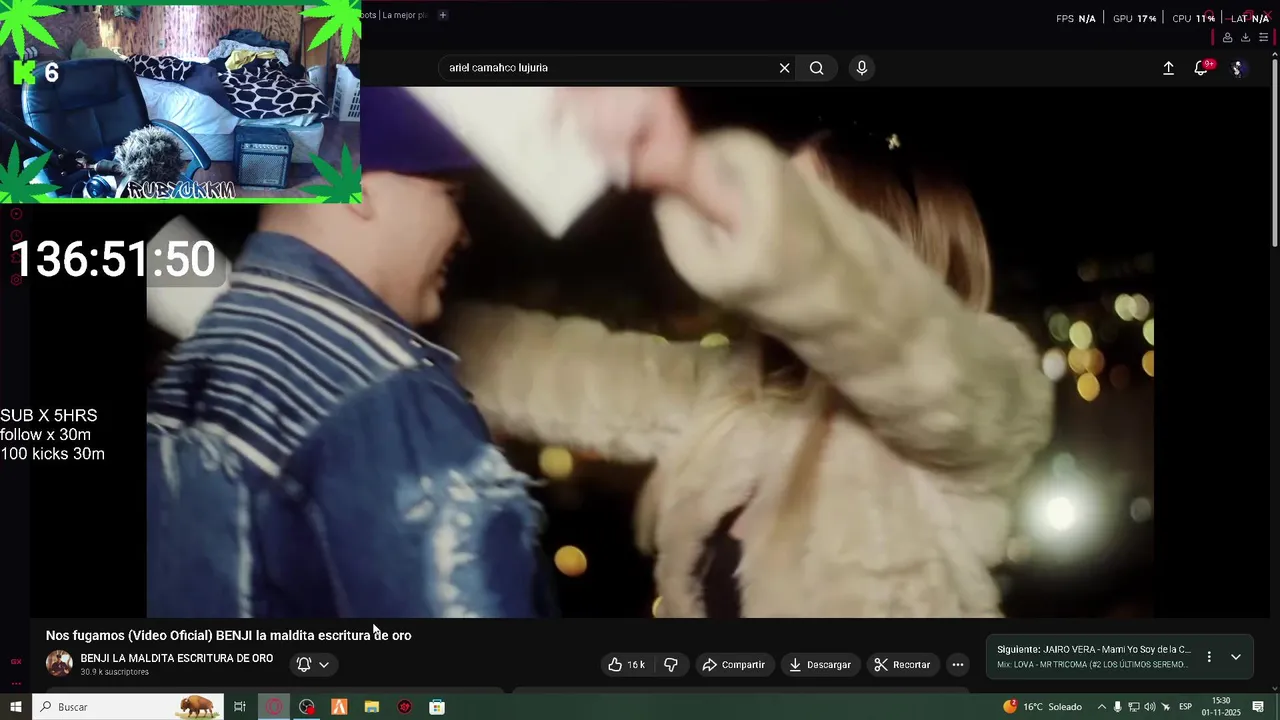Click the Recortar clip button

[x=903, y=665]
